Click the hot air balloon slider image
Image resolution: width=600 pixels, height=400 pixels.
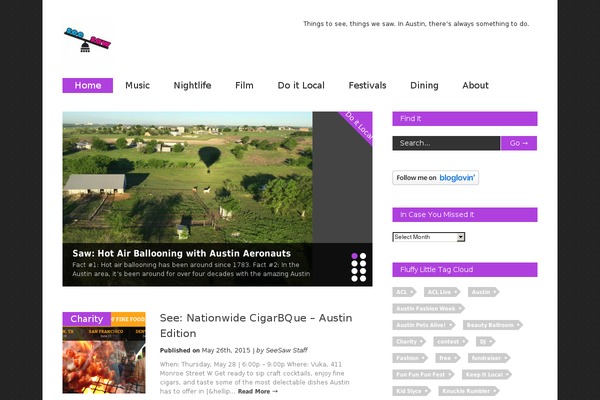(188, 177)
